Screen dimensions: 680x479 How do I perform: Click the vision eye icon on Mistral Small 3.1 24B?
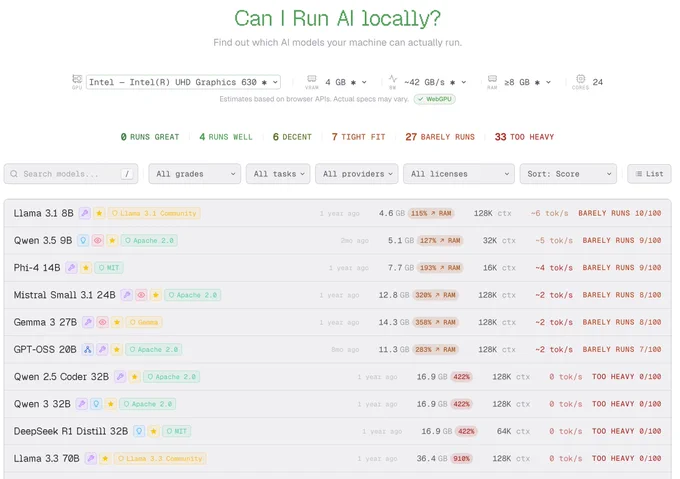pyautogui.click(x=141, y=295)
